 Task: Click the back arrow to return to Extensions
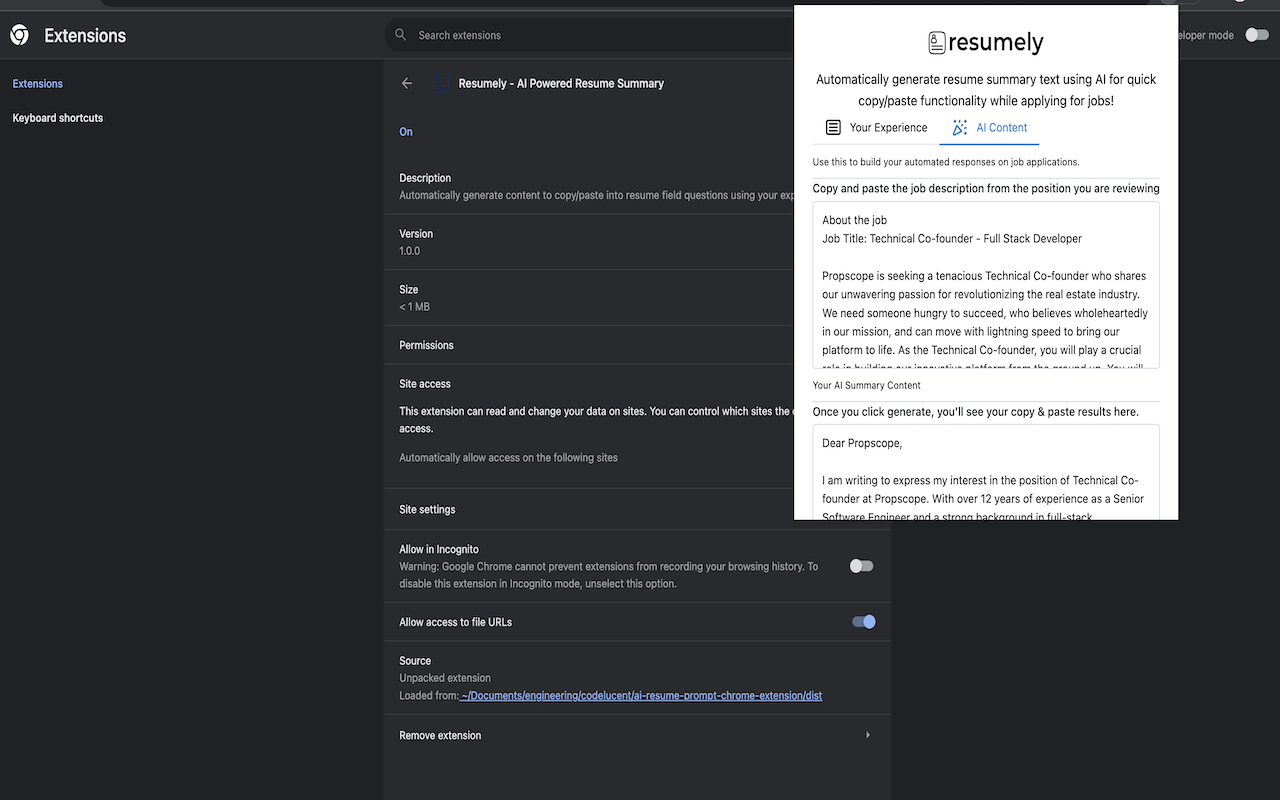tap(406, 83)
